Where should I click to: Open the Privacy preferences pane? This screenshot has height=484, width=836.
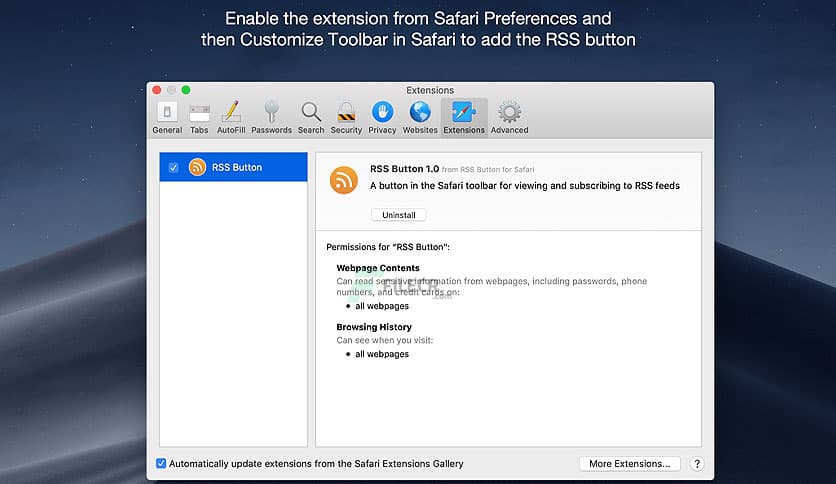click(382, 118)
